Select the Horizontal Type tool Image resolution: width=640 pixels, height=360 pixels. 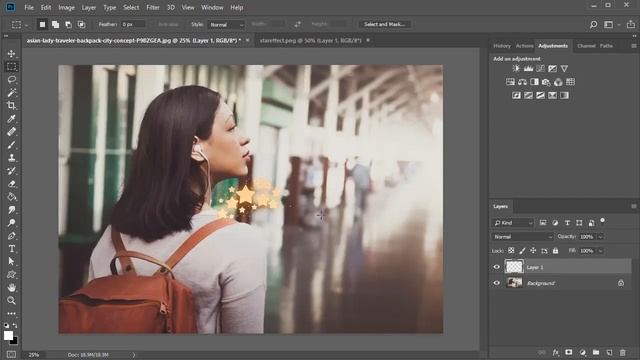pos(11,249)
